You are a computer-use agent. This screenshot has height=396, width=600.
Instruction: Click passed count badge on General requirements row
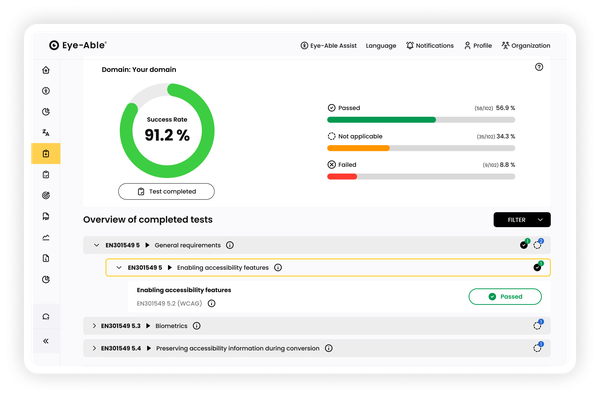coord(525,244)
